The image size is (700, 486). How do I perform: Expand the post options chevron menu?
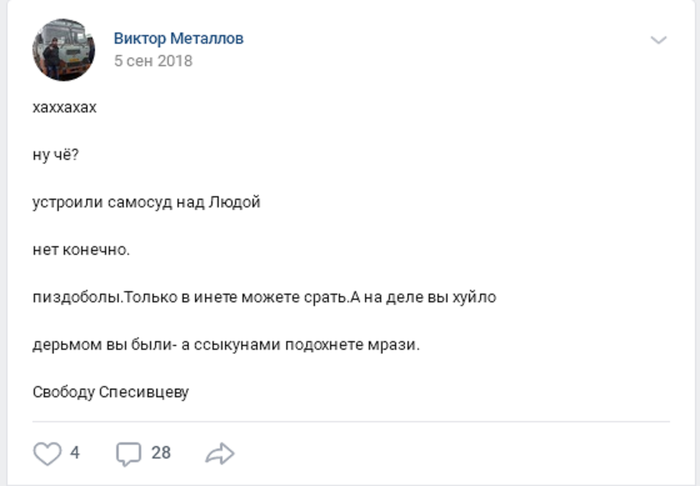coord(658,40)
